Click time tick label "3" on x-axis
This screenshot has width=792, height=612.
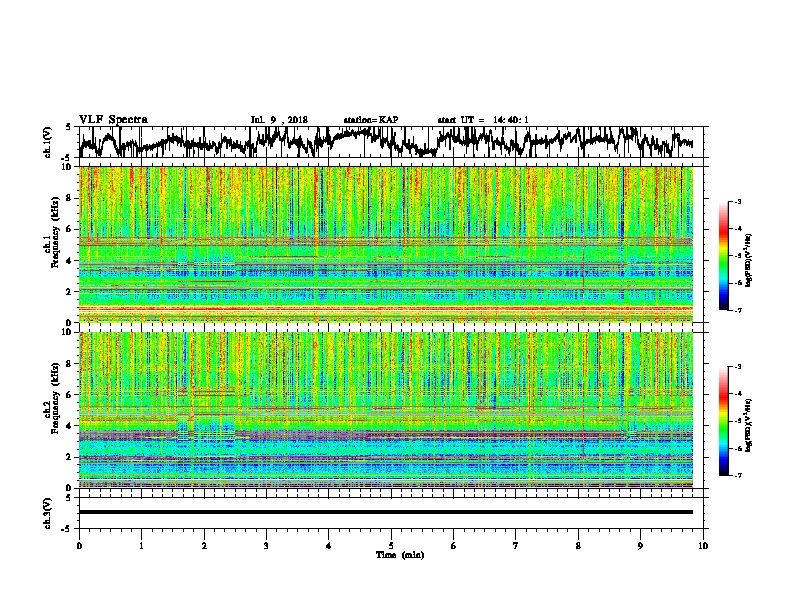tap(266, 546)
